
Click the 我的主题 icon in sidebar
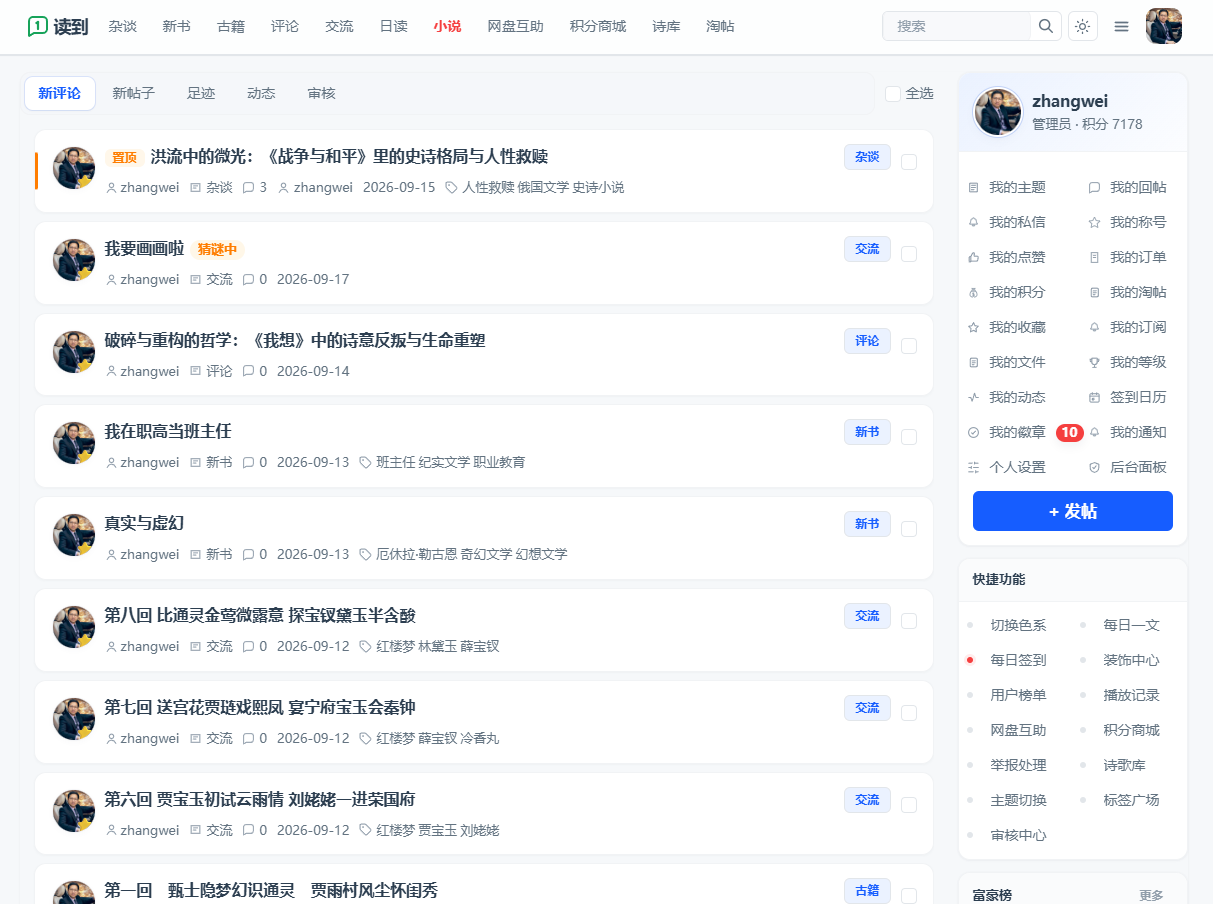pyautogui.click(x=974, y=187)
